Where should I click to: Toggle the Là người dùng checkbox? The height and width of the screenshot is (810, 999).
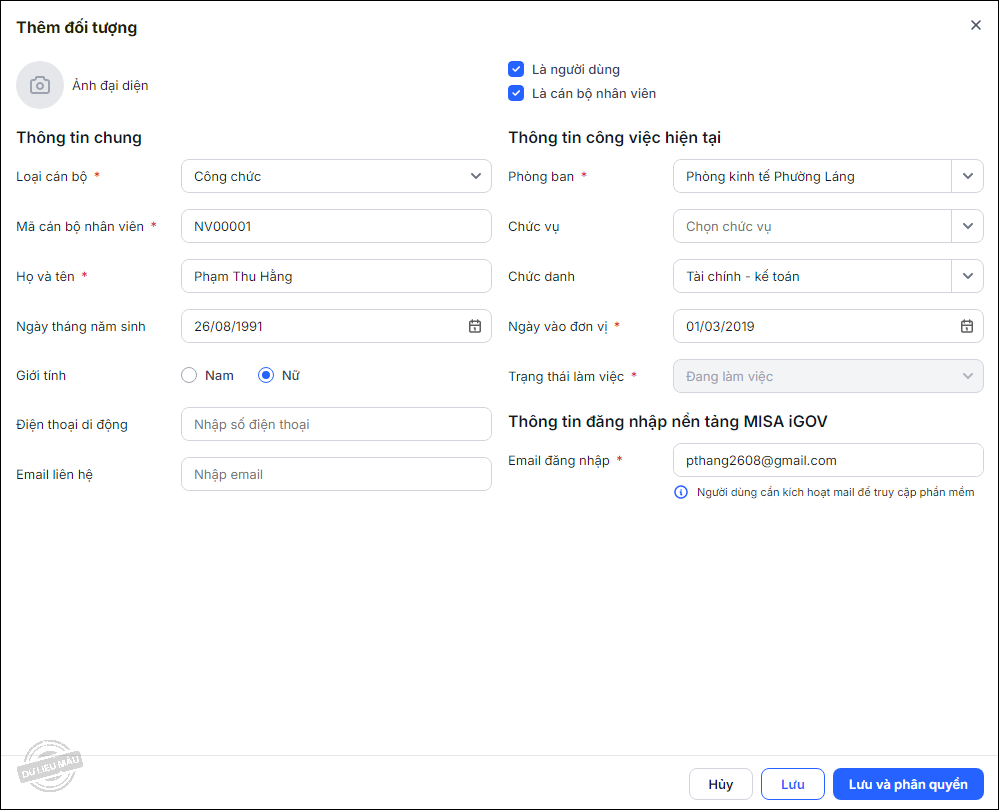coord(516,69)
